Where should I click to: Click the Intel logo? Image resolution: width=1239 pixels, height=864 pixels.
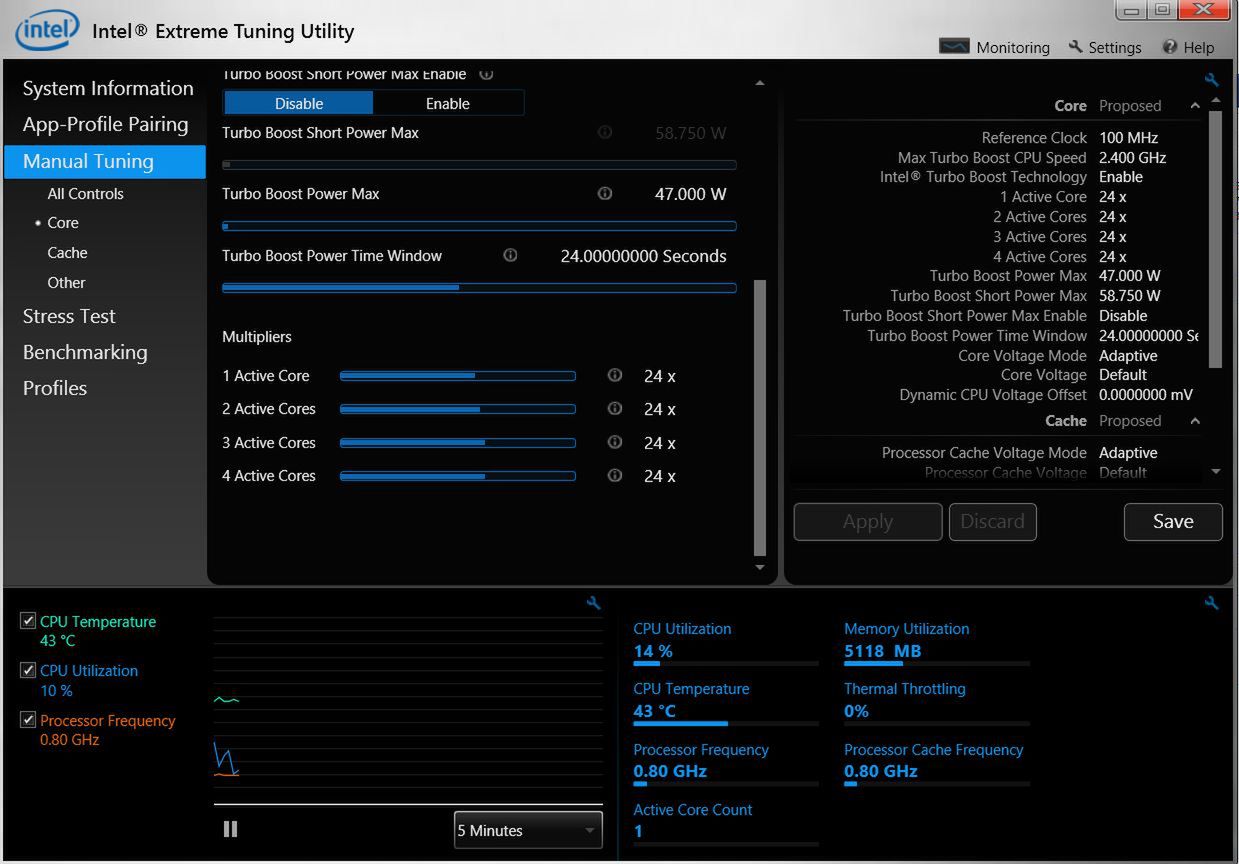pos(46,31)
